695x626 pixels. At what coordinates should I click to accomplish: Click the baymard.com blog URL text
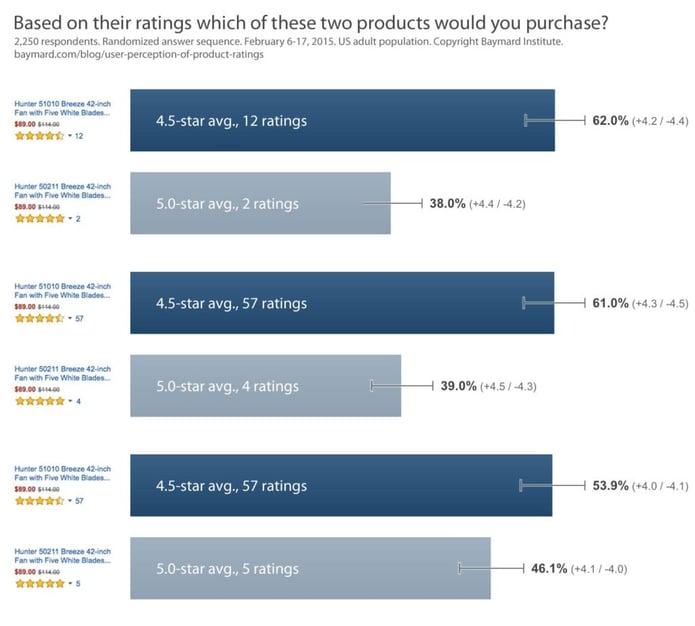(x=139, y=55)
